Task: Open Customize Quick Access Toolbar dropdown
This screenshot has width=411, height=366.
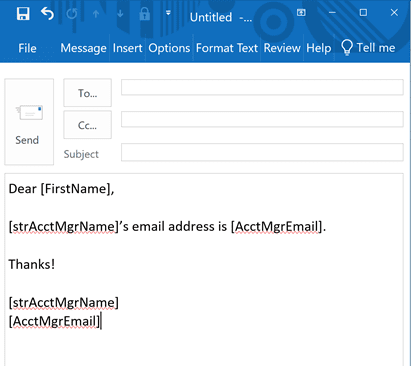Action: (x=168, y=13)
